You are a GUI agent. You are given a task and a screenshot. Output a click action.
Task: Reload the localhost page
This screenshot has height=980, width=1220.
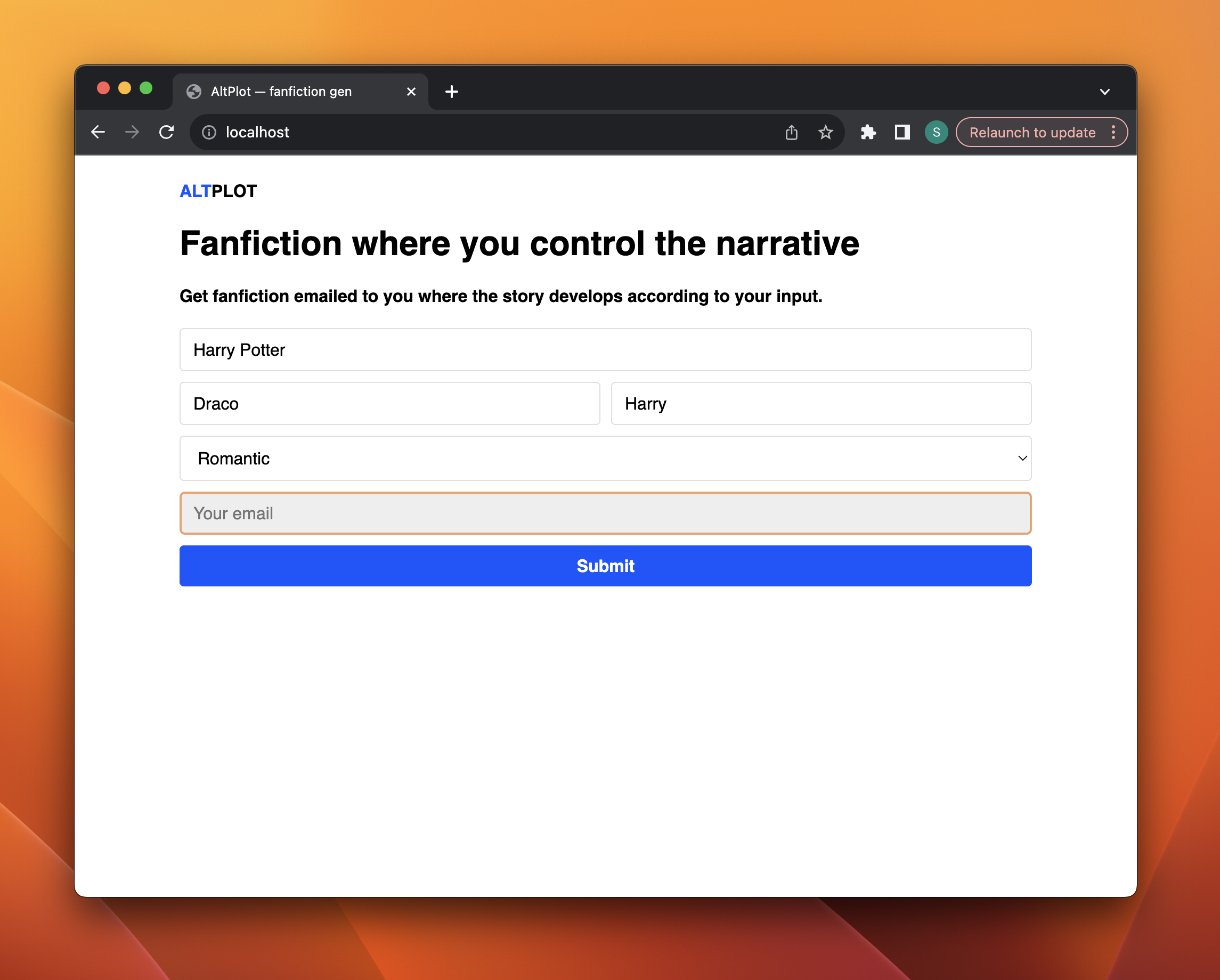(x=166, y=133)
